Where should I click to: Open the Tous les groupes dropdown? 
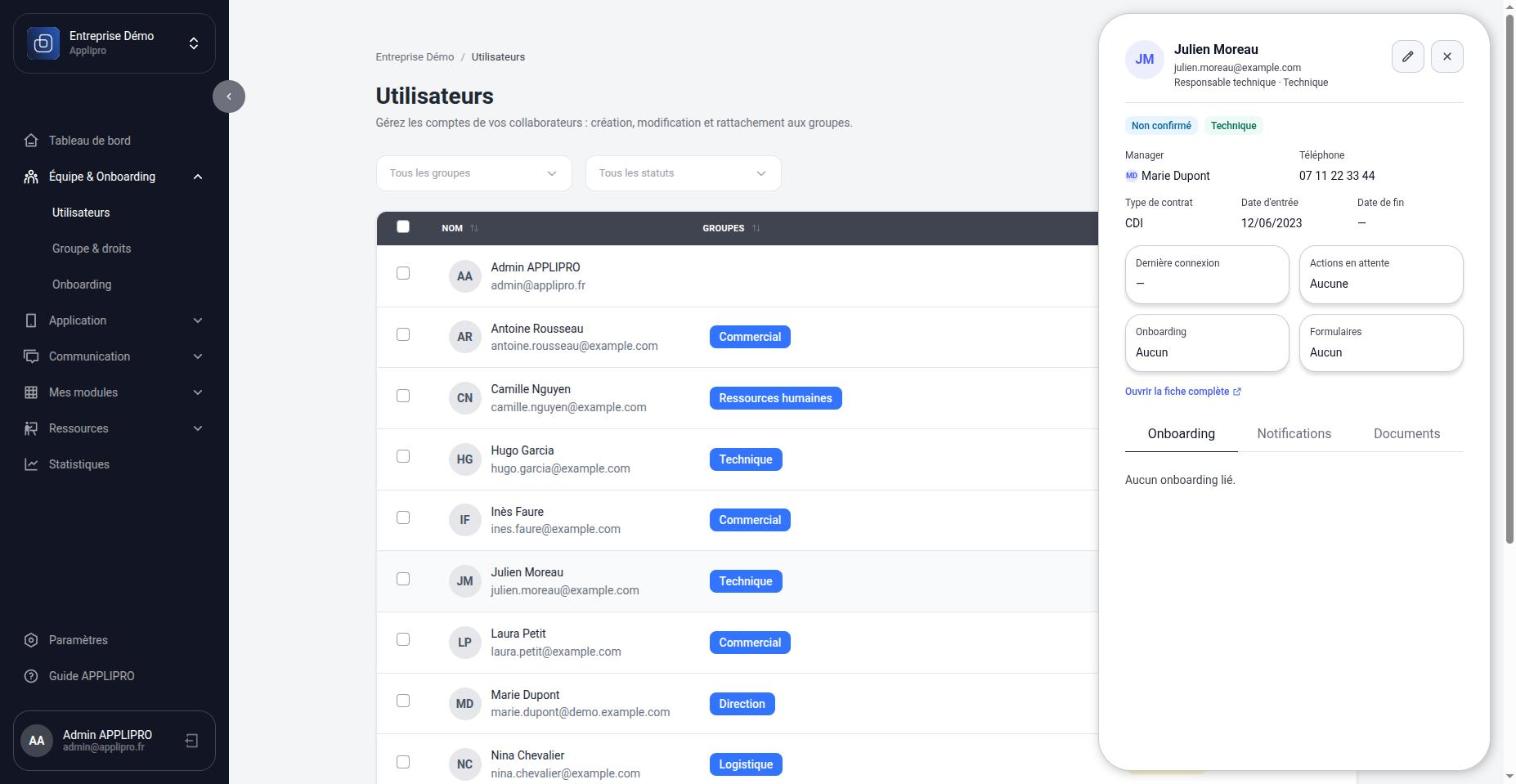pos(474,174)
